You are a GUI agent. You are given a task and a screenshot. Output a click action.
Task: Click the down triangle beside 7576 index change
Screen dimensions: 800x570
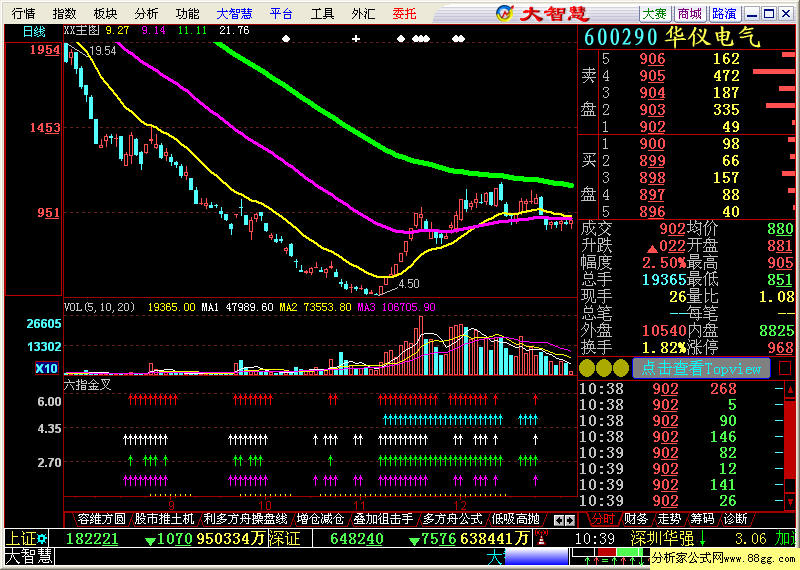pyautogui.click(x=414, y=540)
